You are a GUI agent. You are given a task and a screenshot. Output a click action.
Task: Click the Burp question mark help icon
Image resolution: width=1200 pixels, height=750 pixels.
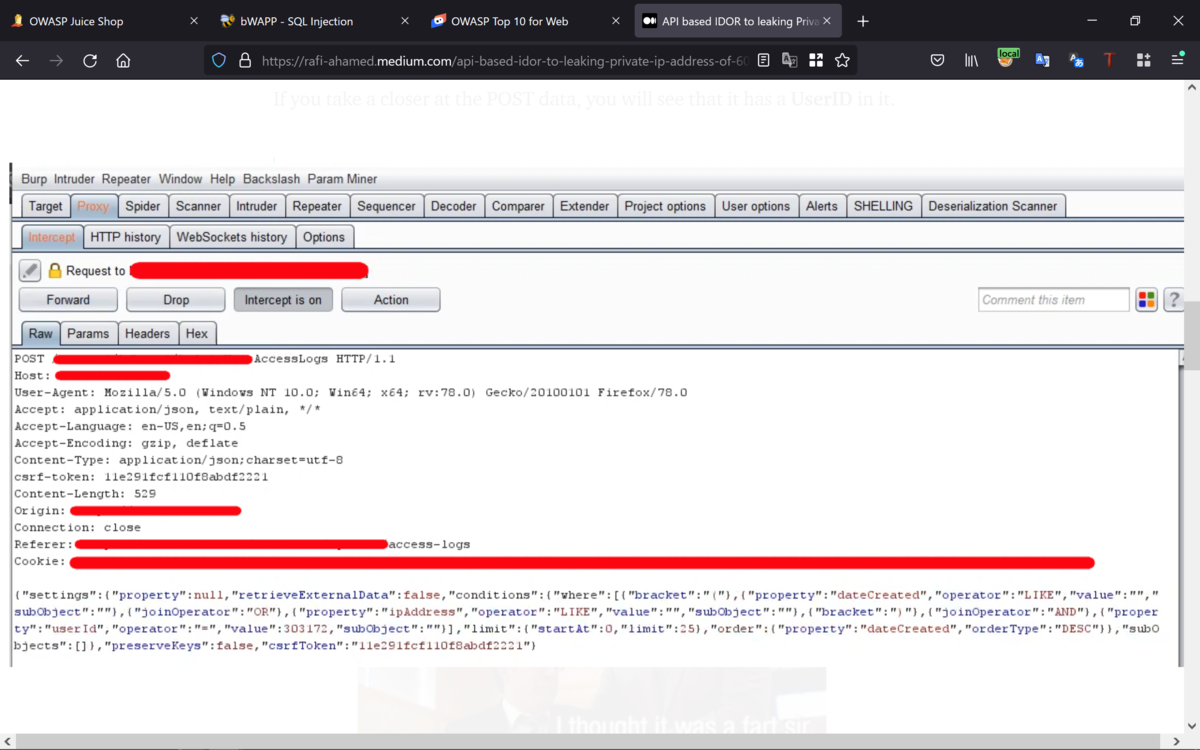pos(1173,300)
